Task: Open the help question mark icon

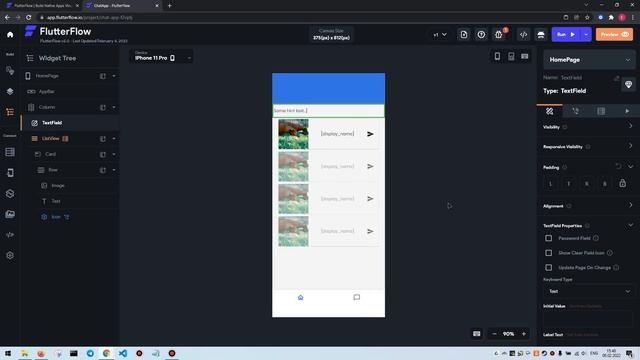Action: click(x=481, y=35)
